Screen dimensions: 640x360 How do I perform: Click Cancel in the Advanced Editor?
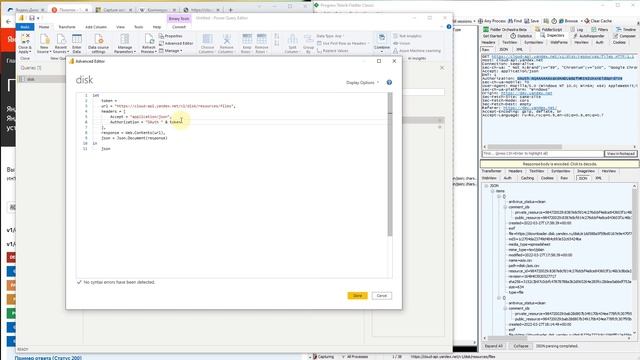tap(382, 296)
